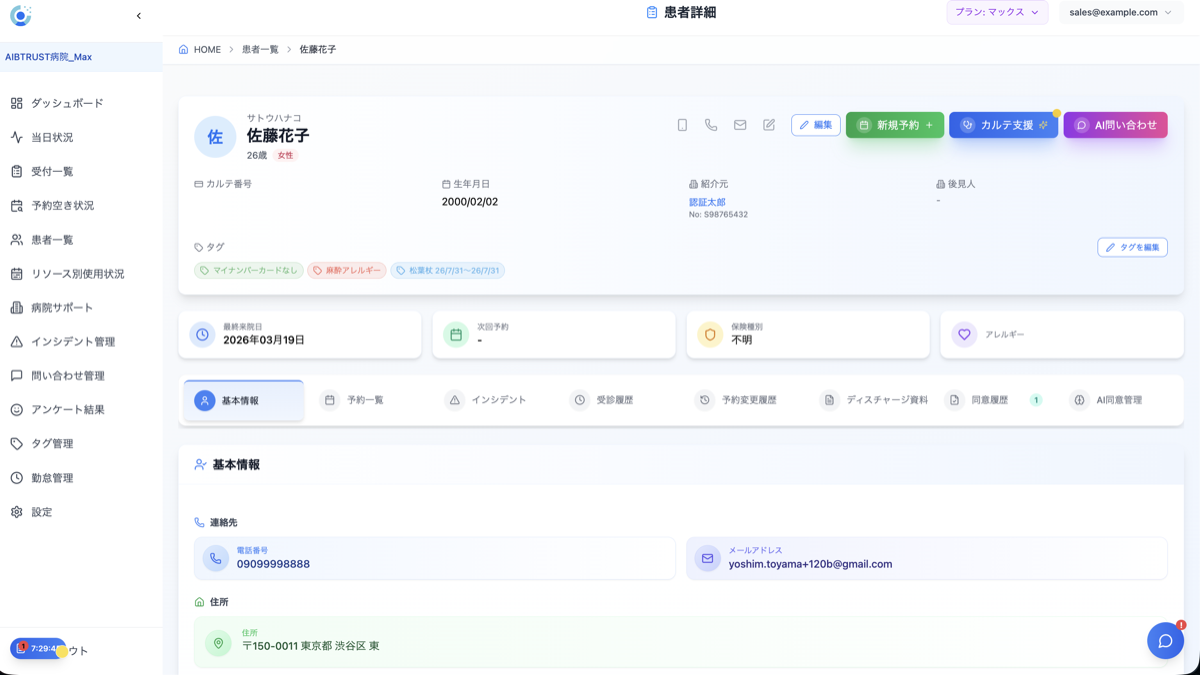Click the note edit icon in patient header
The image size is (1200, 675).
769,124
